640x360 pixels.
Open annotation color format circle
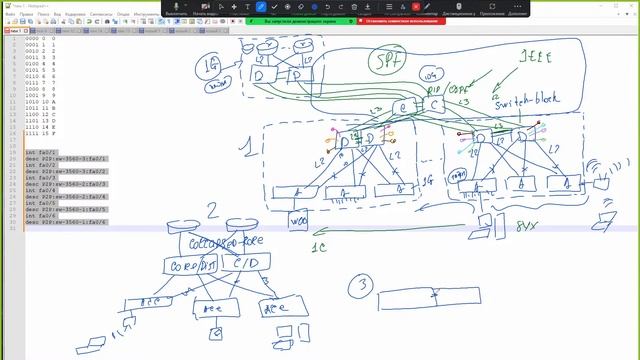click(x=314, y=7)
